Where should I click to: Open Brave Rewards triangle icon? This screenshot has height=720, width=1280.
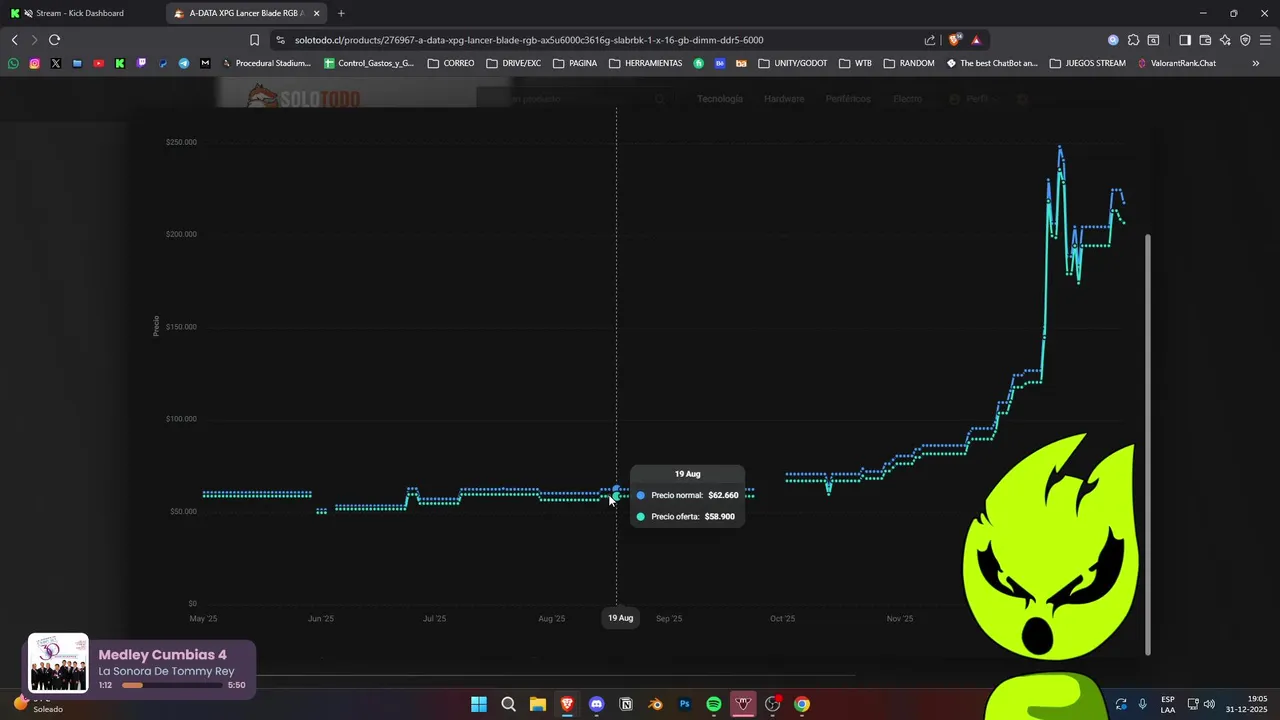tap(976, 40)
